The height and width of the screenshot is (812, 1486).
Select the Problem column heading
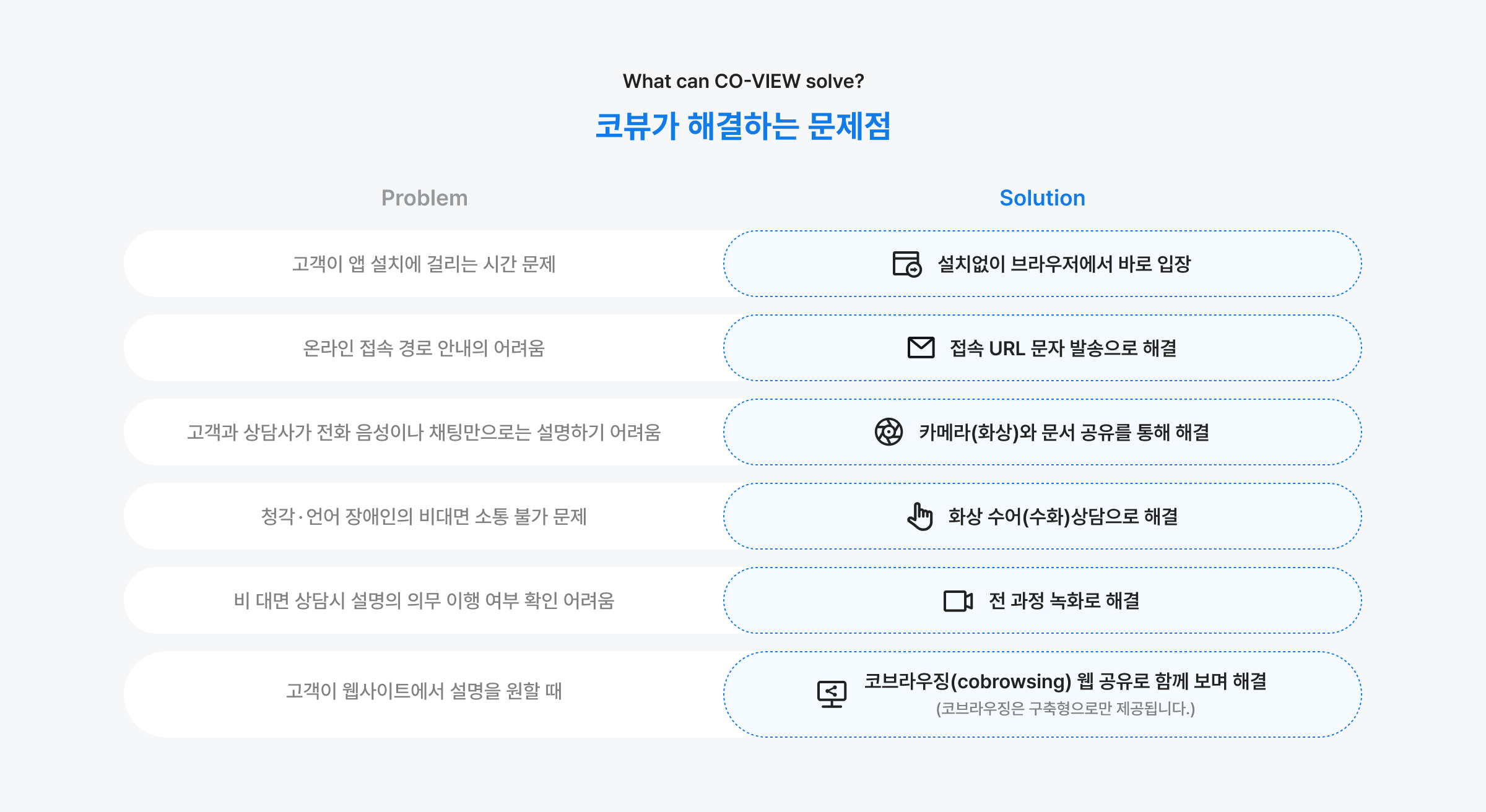pyautogui.click(x=424, y=198)
